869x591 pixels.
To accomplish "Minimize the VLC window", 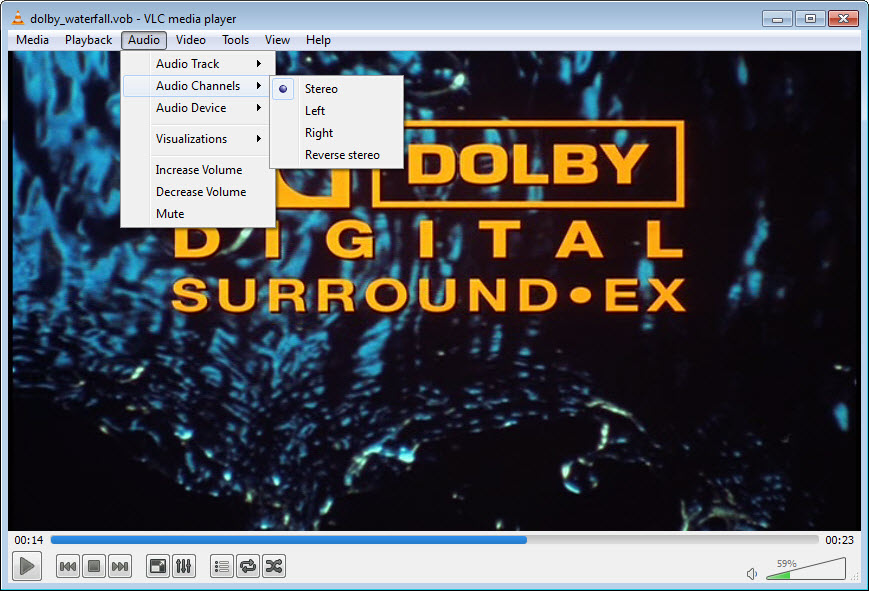I will click(778, 19).
